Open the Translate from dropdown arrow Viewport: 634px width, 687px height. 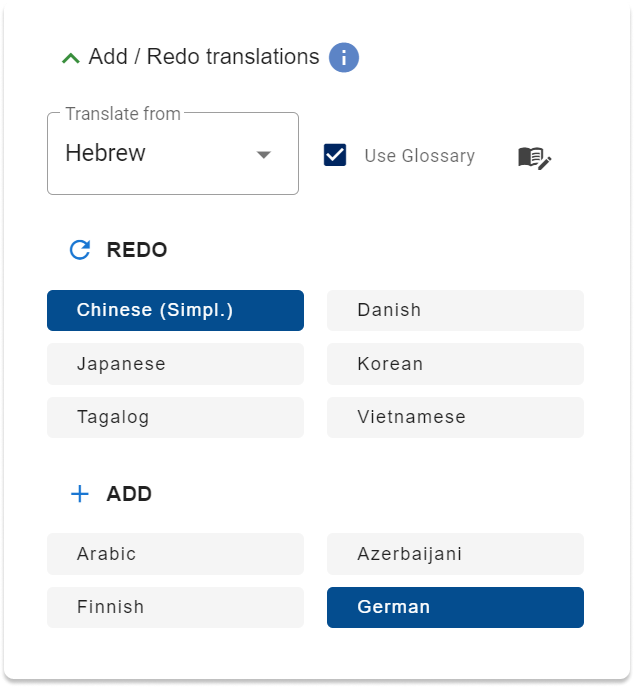(x=264, y=154)
